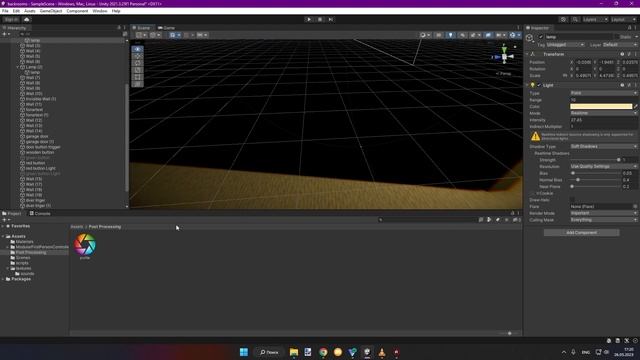Open the Windows Start menu
This screenshot has height=360, width=640.
(244, 352)
